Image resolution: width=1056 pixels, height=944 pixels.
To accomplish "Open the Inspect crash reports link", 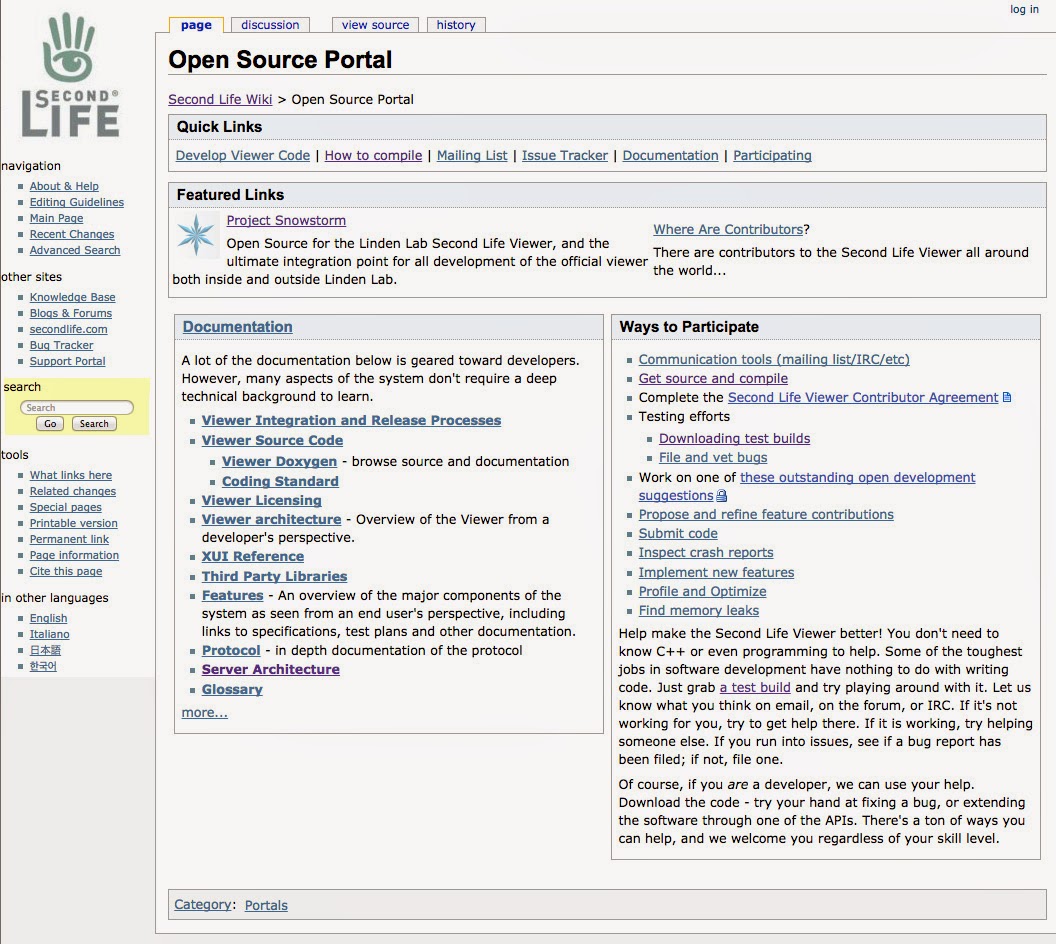I will [706, 553].
